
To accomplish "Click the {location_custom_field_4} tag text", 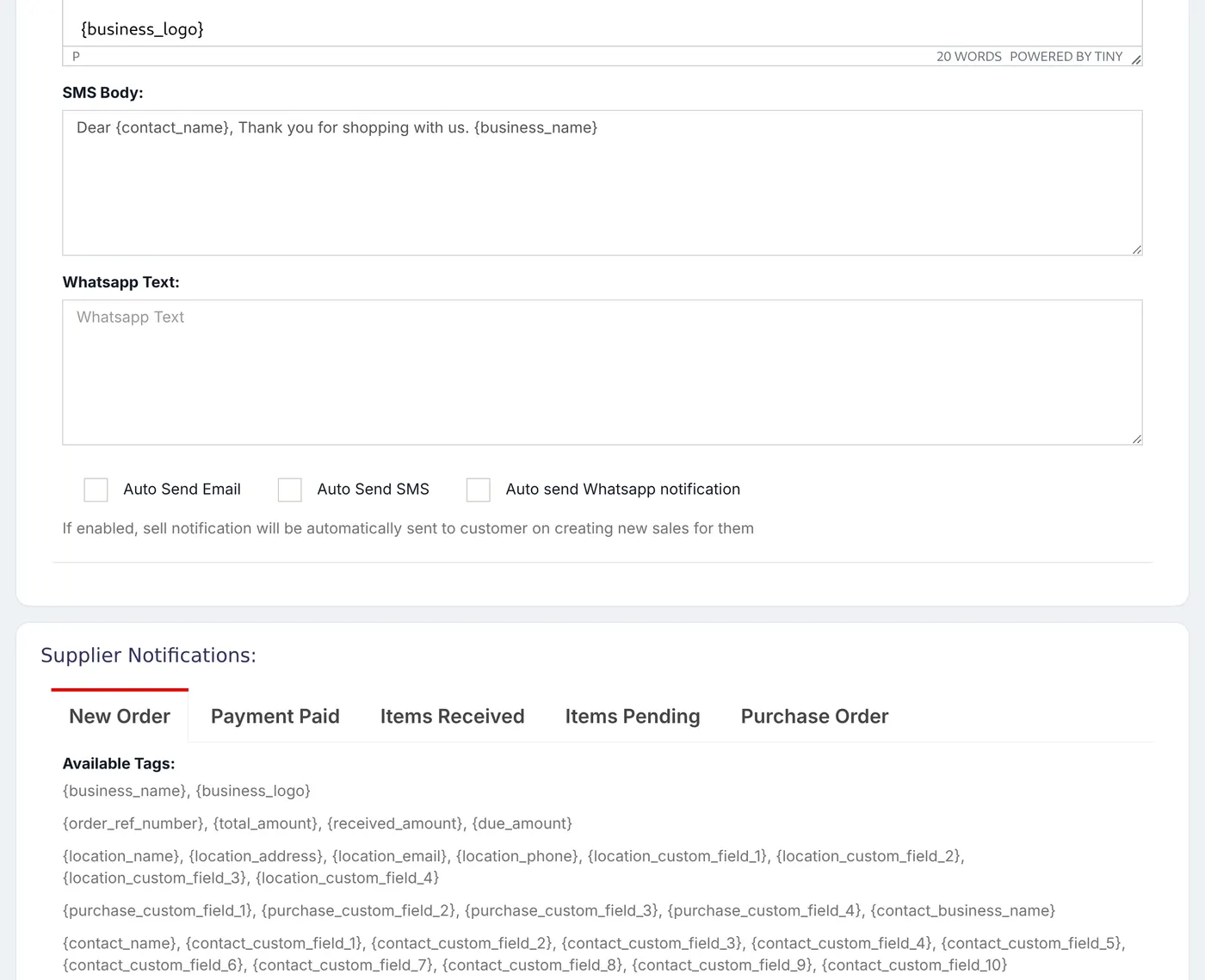I will point(348,878).
